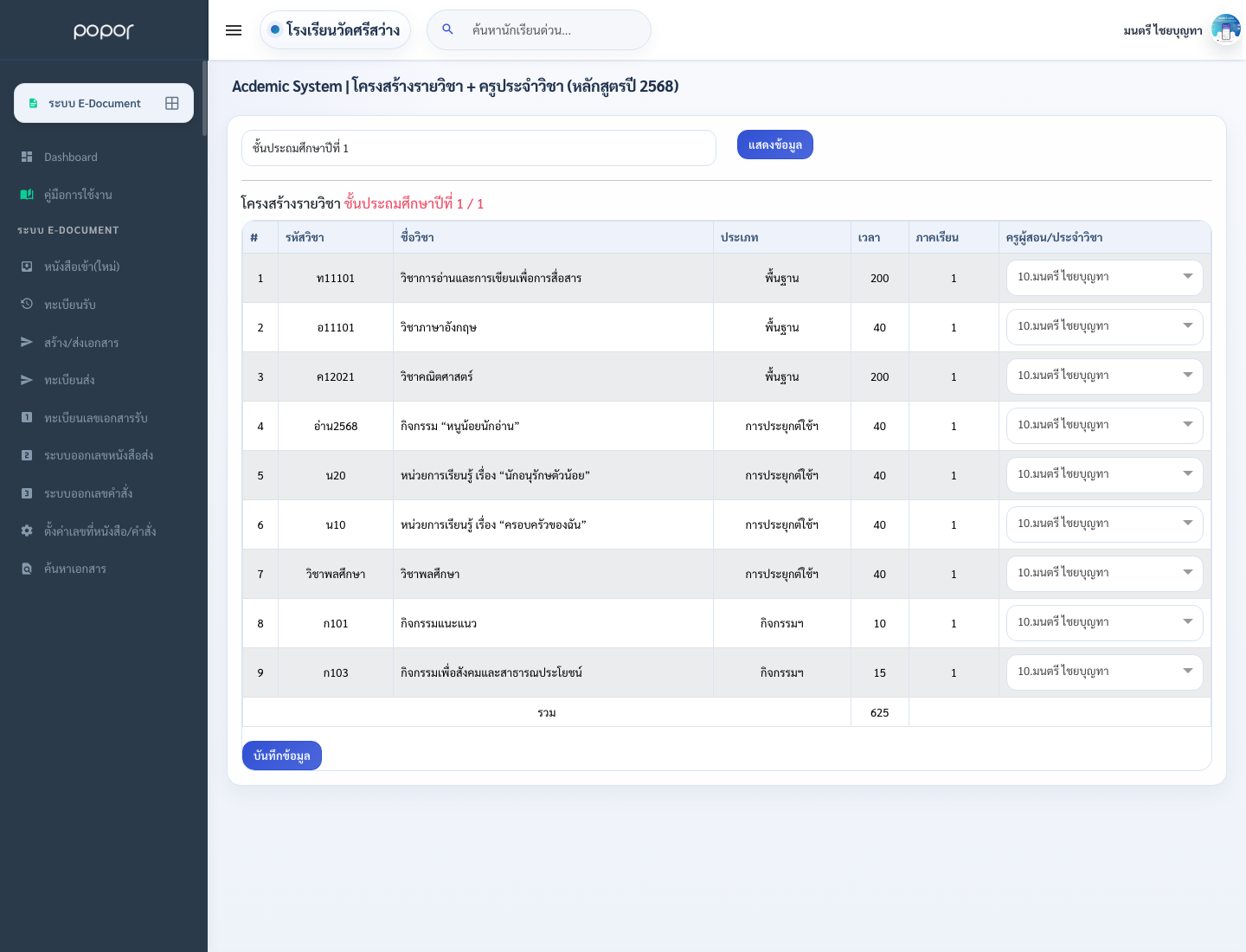The image size is (1246, 952).
Task: Click the บันทึกข้อมูล save button
Action: (282, 756)
